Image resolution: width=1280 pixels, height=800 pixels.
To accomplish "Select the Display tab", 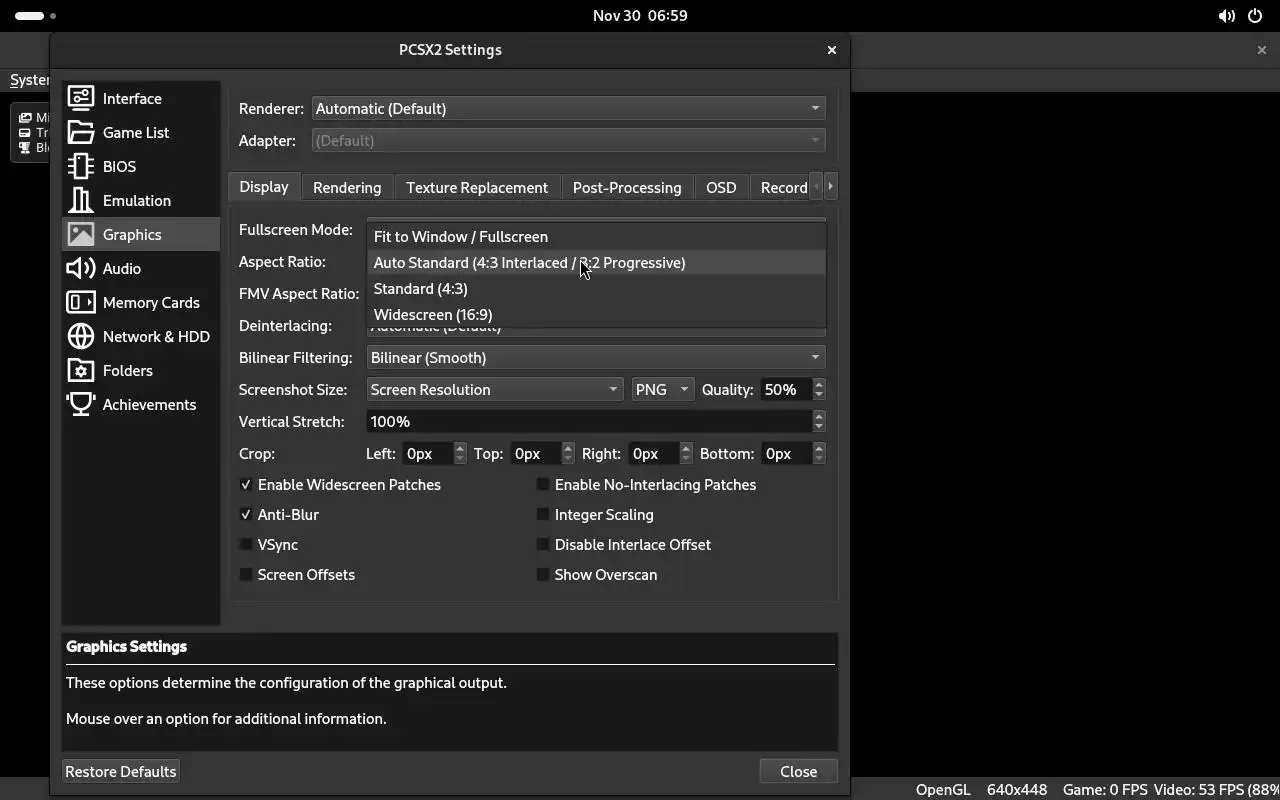I will click(x=264, y=186).
